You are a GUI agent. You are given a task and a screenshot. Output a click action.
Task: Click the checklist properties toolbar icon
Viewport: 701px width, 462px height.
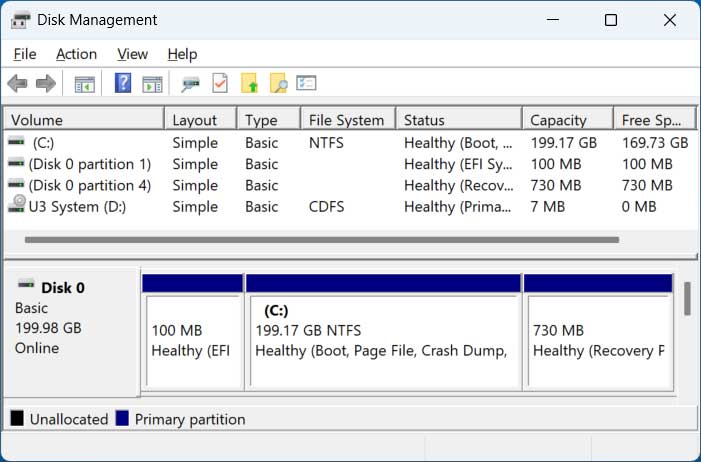tap(307, 84)
